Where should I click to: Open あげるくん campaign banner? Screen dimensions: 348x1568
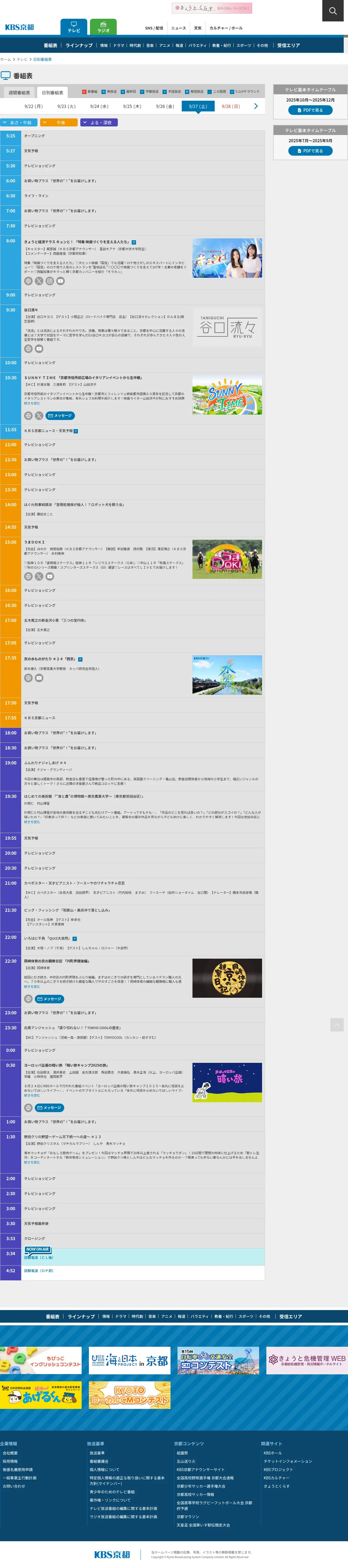click(41, 1395)
